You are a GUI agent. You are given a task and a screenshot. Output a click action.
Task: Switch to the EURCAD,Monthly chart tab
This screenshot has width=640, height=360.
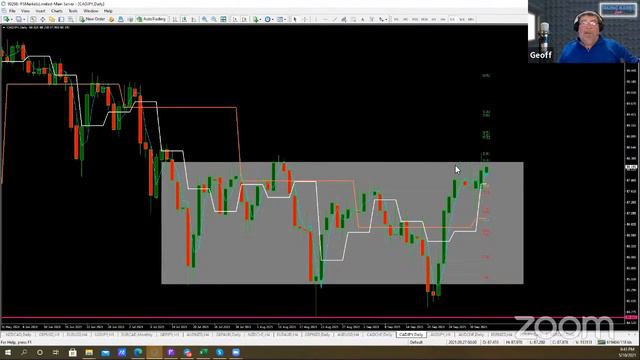coord(137,335)
